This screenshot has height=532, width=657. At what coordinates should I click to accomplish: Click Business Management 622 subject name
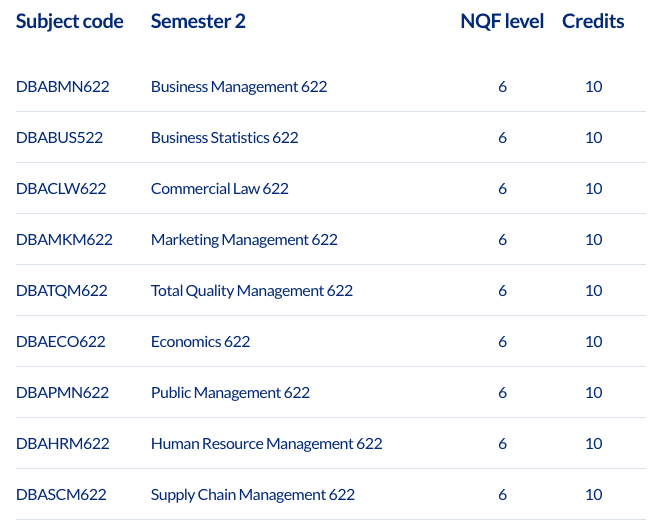coord(239,86)
